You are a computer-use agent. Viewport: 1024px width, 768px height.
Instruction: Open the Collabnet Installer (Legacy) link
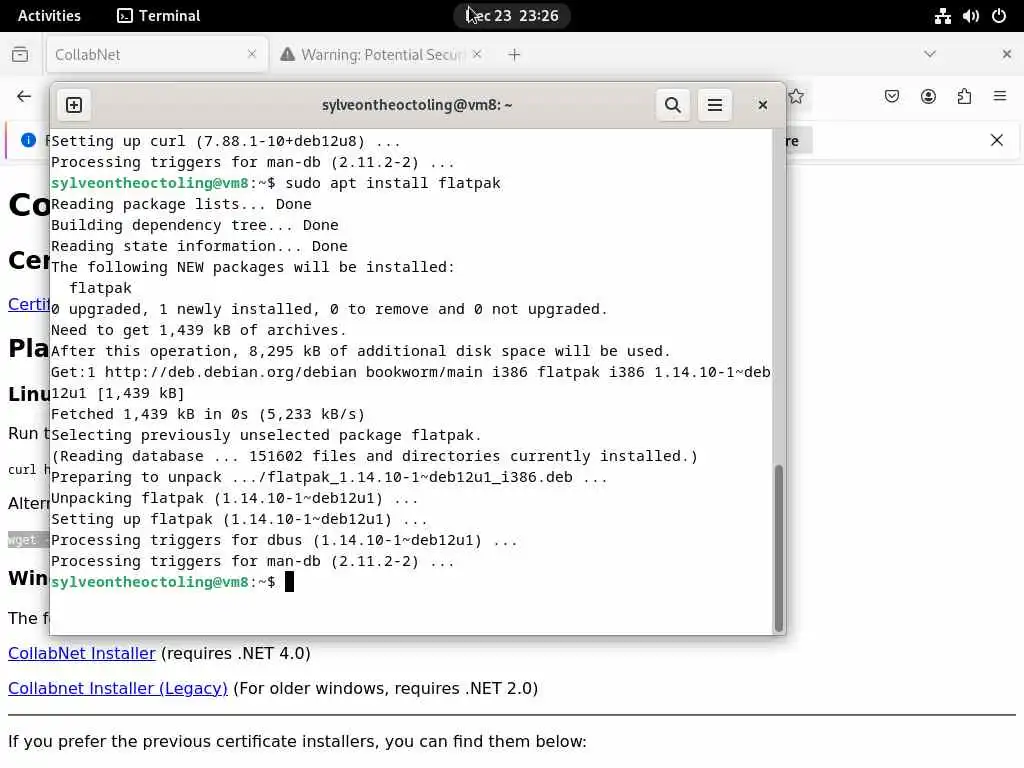pos(118,688)
